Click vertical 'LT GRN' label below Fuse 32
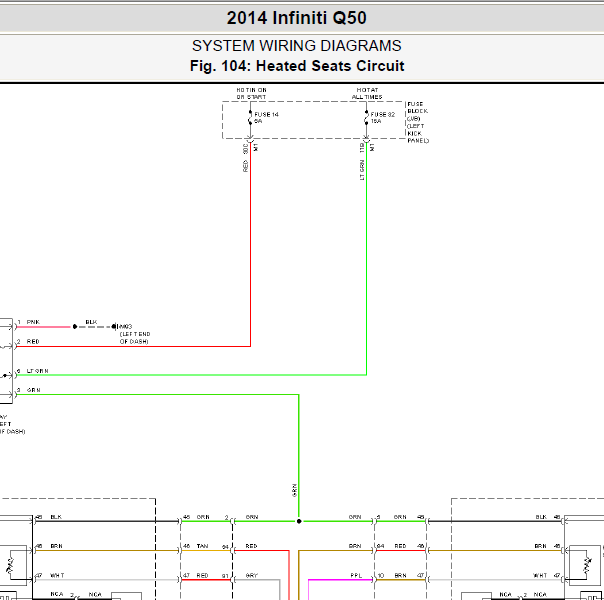Viewport: 604px width, 600px height. [x=362, y=170]
